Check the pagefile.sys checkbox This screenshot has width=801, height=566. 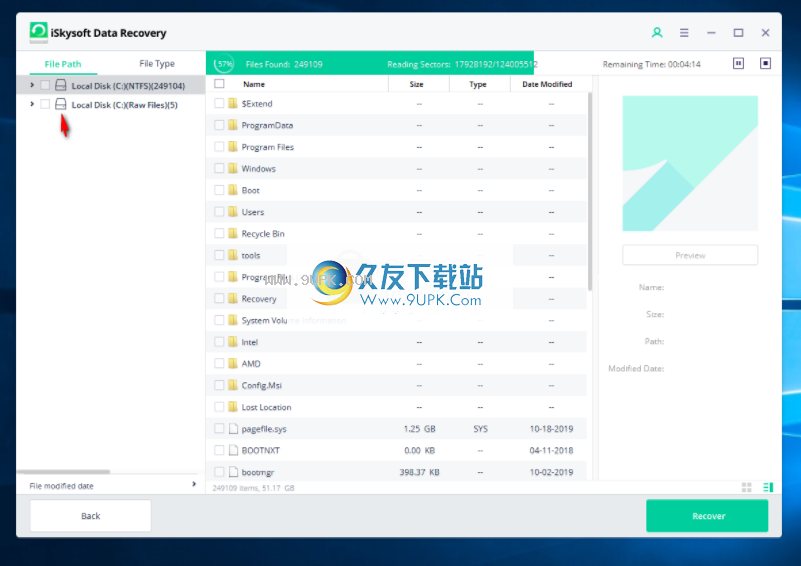[x=219, y=429]
